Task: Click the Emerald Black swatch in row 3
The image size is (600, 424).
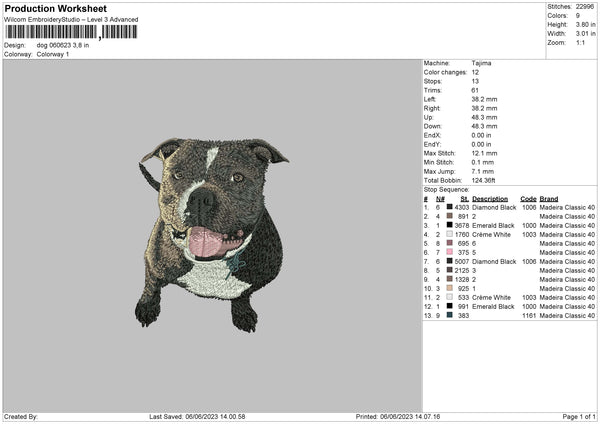Action: click(450, 225)
